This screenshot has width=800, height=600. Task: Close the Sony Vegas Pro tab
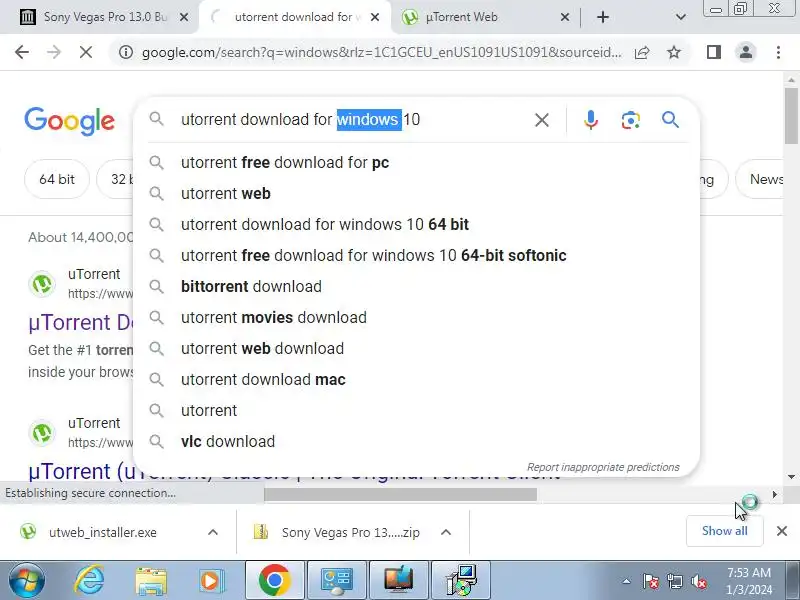184,17
